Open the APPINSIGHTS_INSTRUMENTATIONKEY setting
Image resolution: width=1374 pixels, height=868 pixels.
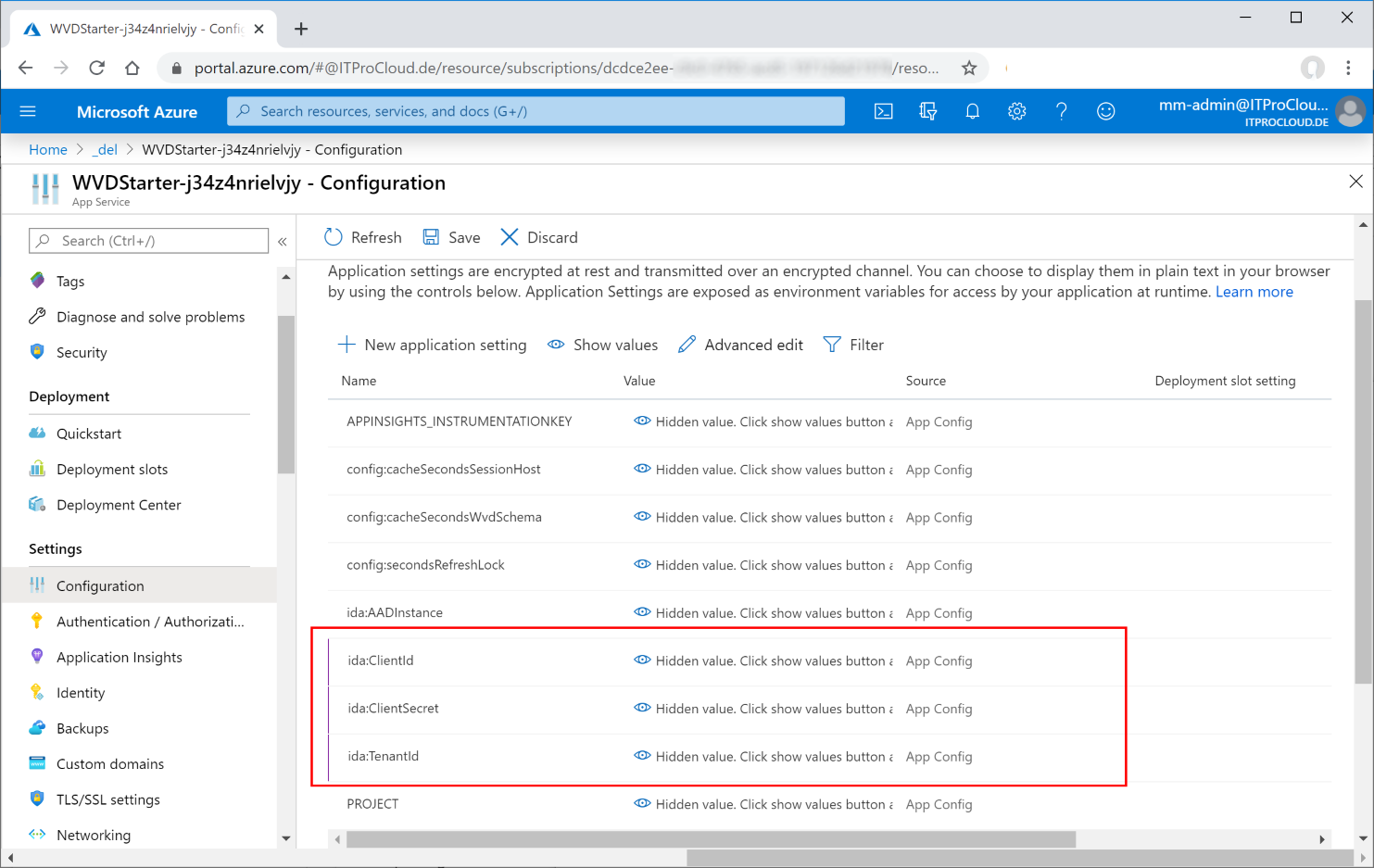pos(460,421)
